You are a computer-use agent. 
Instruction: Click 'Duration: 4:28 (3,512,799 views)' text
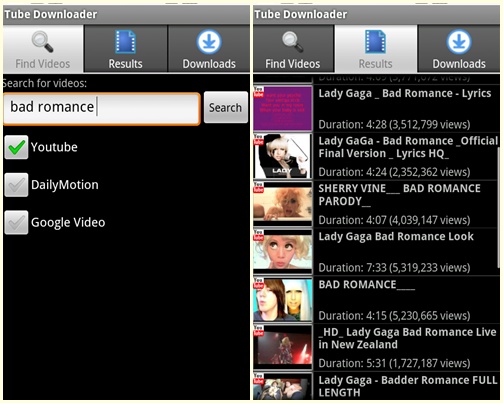pos(394,125)
